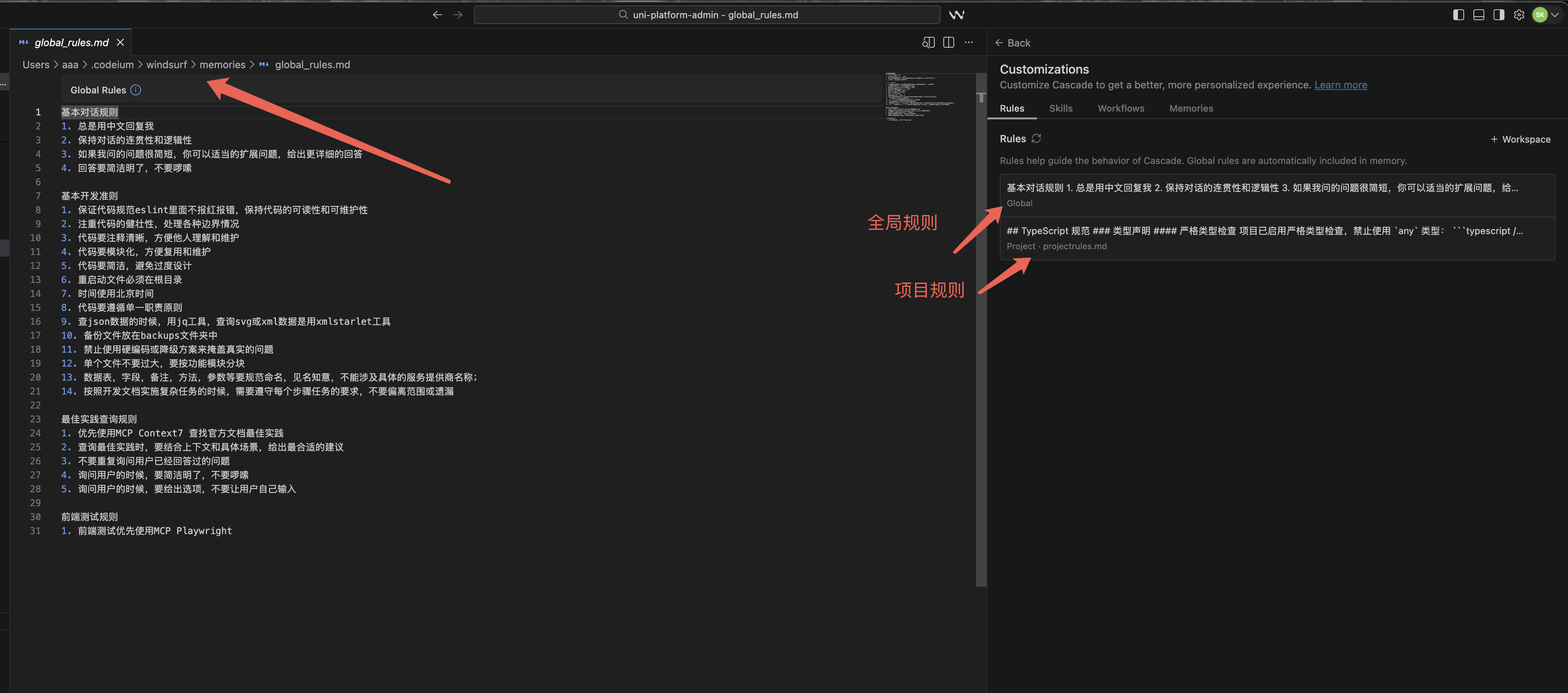Toggle the secondary side bar layout
The width and height of the screenshot is (1568, 693).
pos(1499,15)
